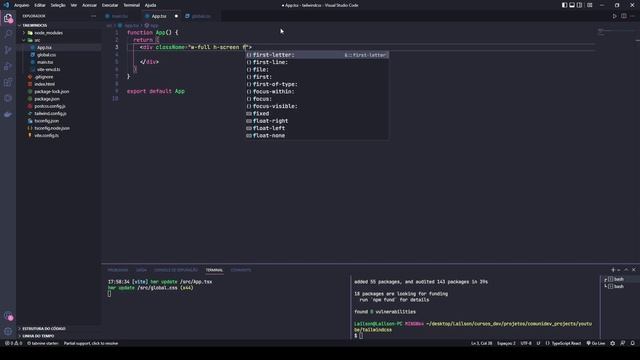Split the editor to the right
This screenshot has width=640, height=360.
click(x=624, y=16)
